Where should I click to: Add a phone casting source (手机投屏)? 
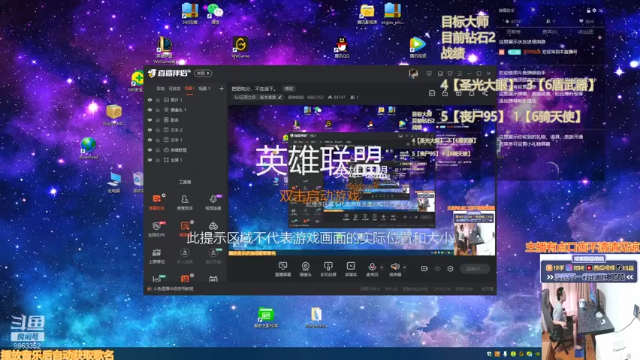(328, 269)
